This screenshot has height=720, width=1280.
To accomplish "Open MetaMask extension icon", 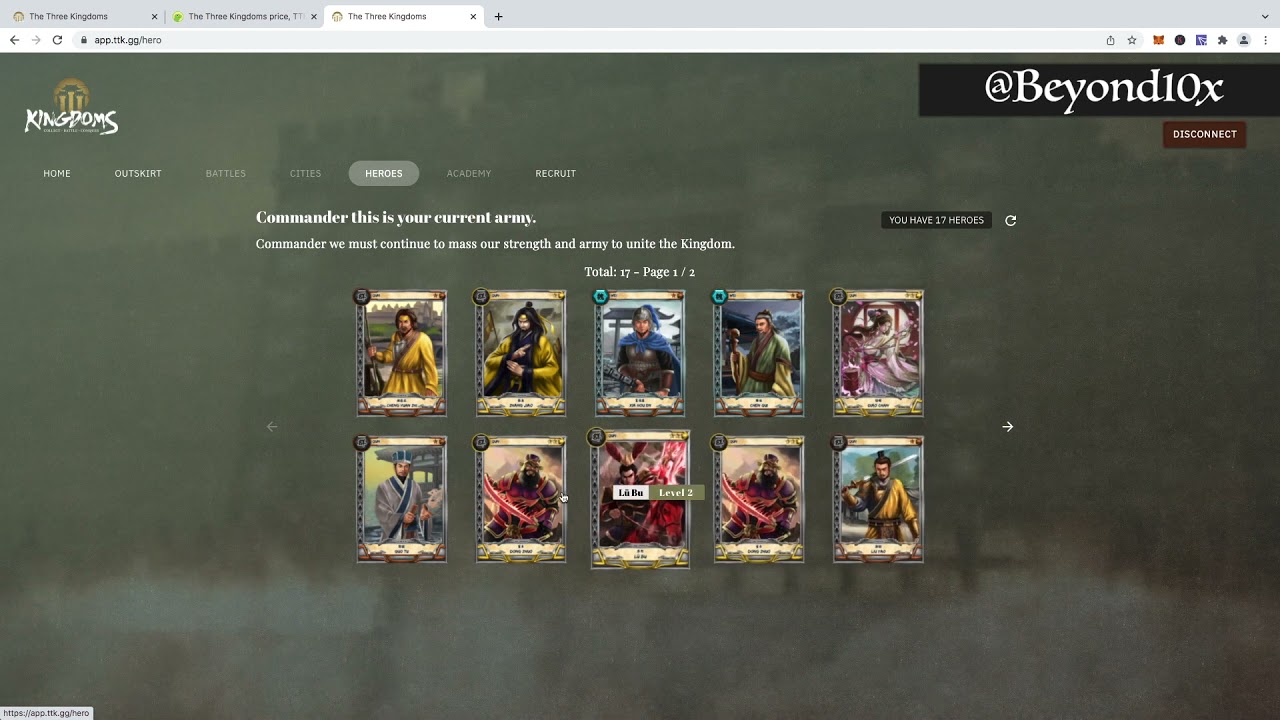I will pyautogui.click(x=1158, y=40).
